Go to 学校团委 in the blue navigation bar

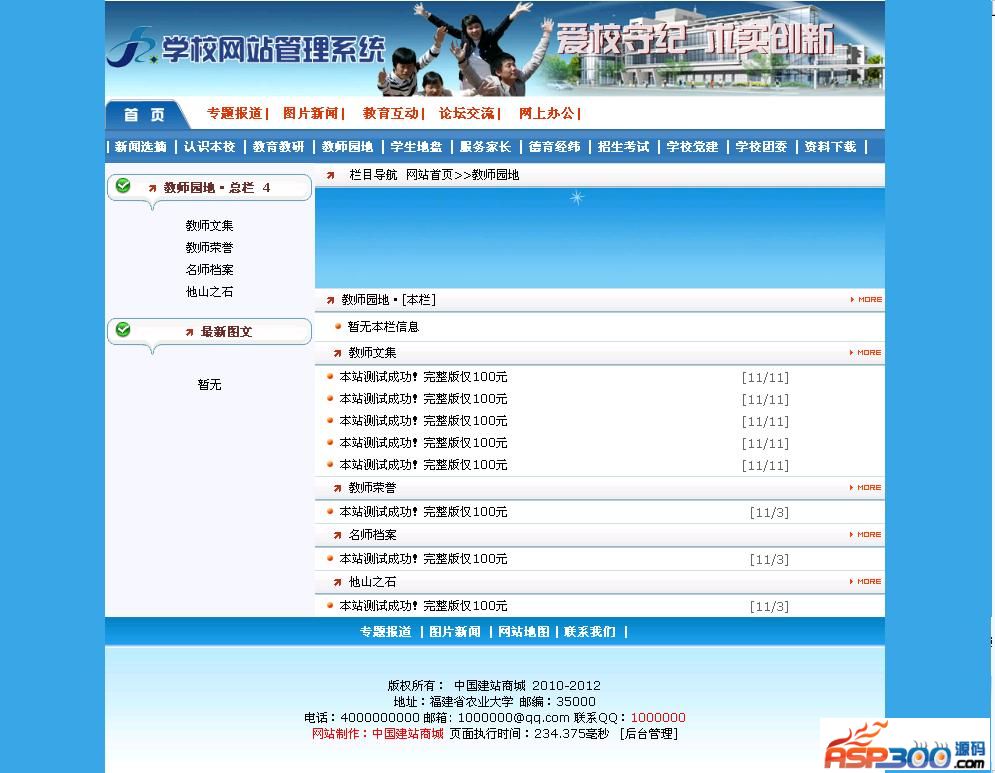click(761, 147)
